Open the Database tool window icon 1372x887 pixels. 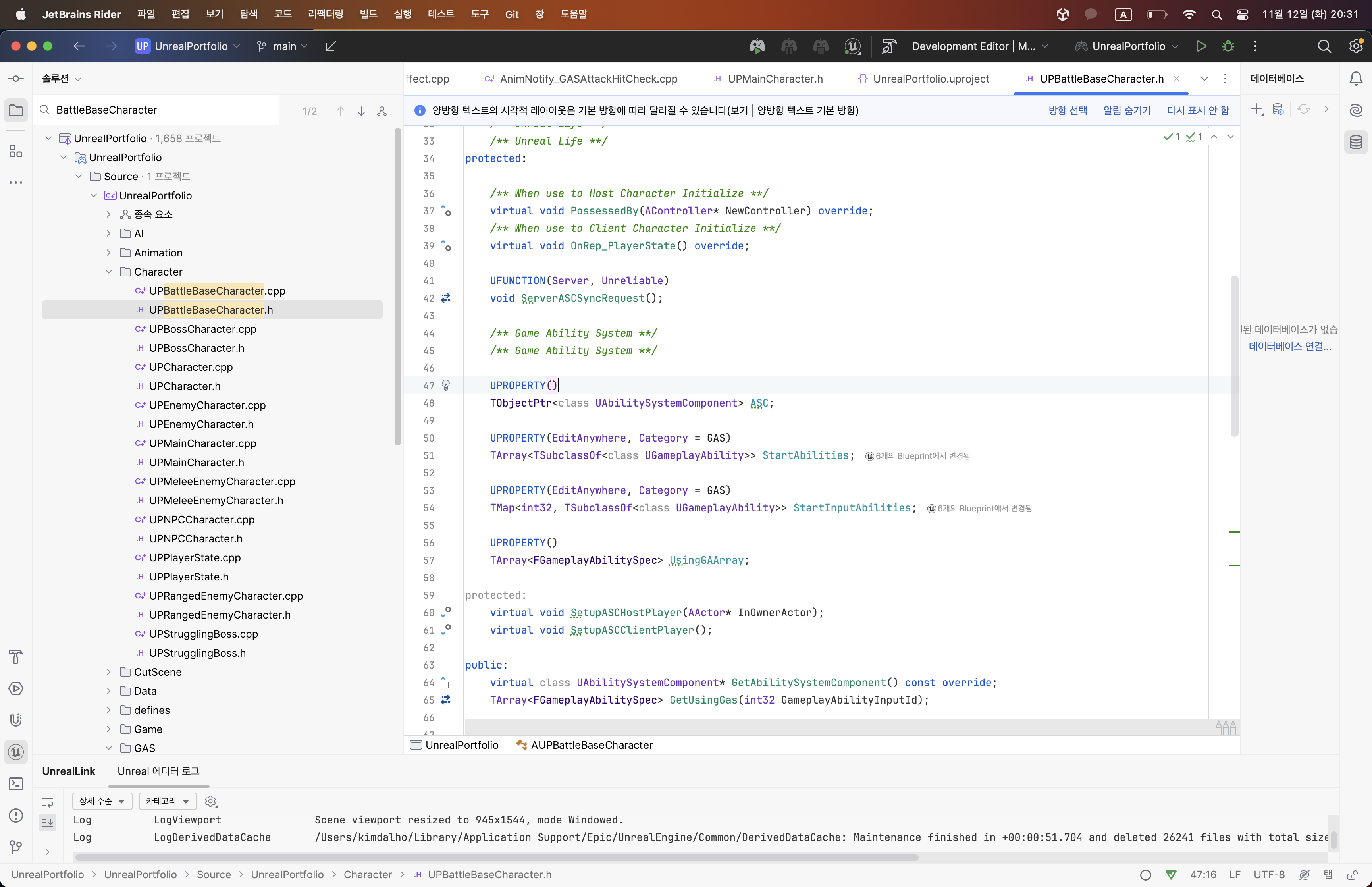point(1356,142)
